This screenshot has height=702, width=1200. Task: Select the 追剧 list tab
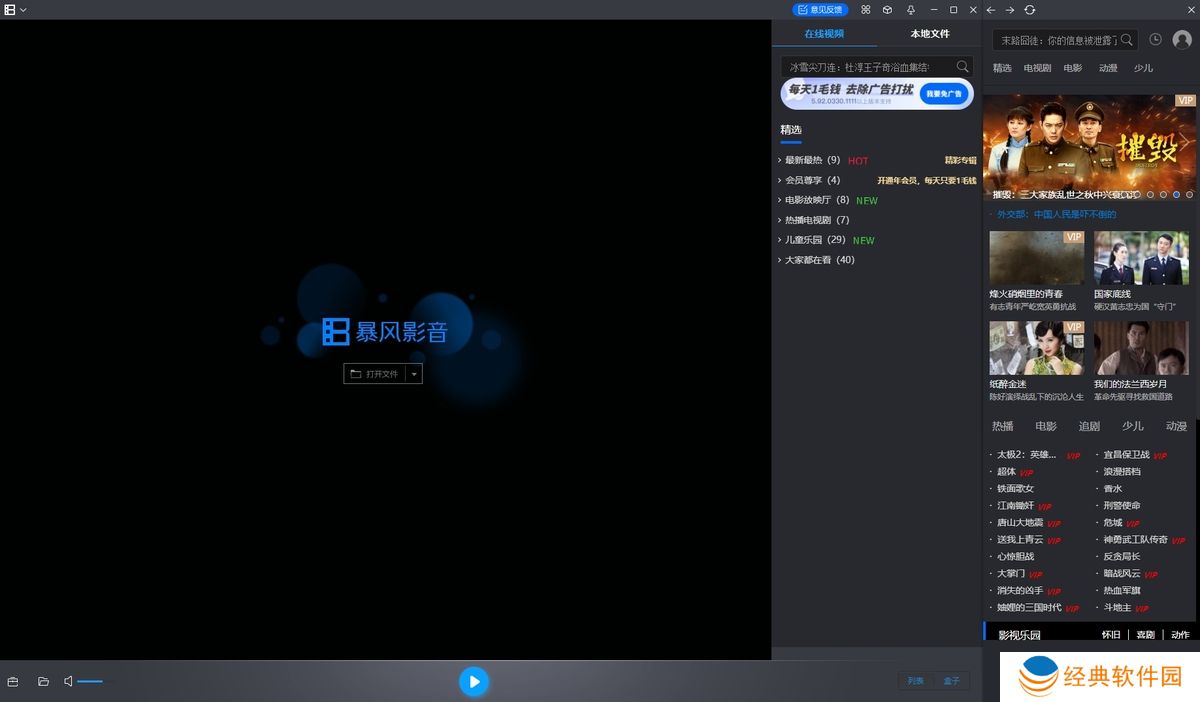[1089, 426]
